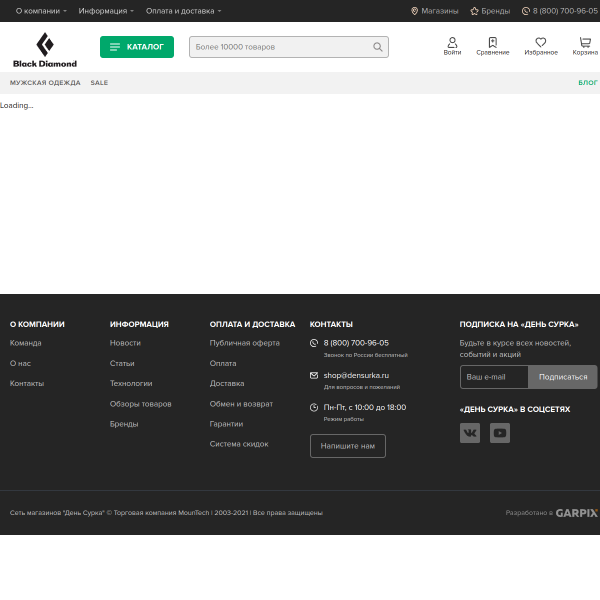The width and height of the screenshot is (600, 600).
Task: Open footer 'Контакты' link under О компании
Action: 27,383
